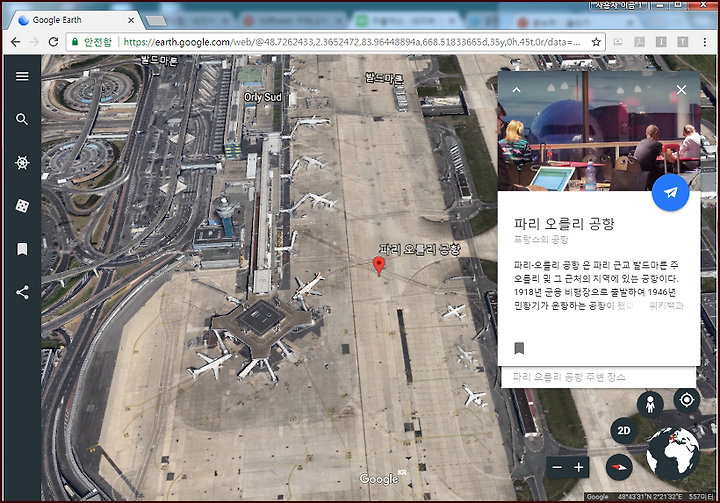Viewport: 720px width, 503px height.
Task: Click the 'I' extension icon in toolbar
Action: [x=661, y=42]
